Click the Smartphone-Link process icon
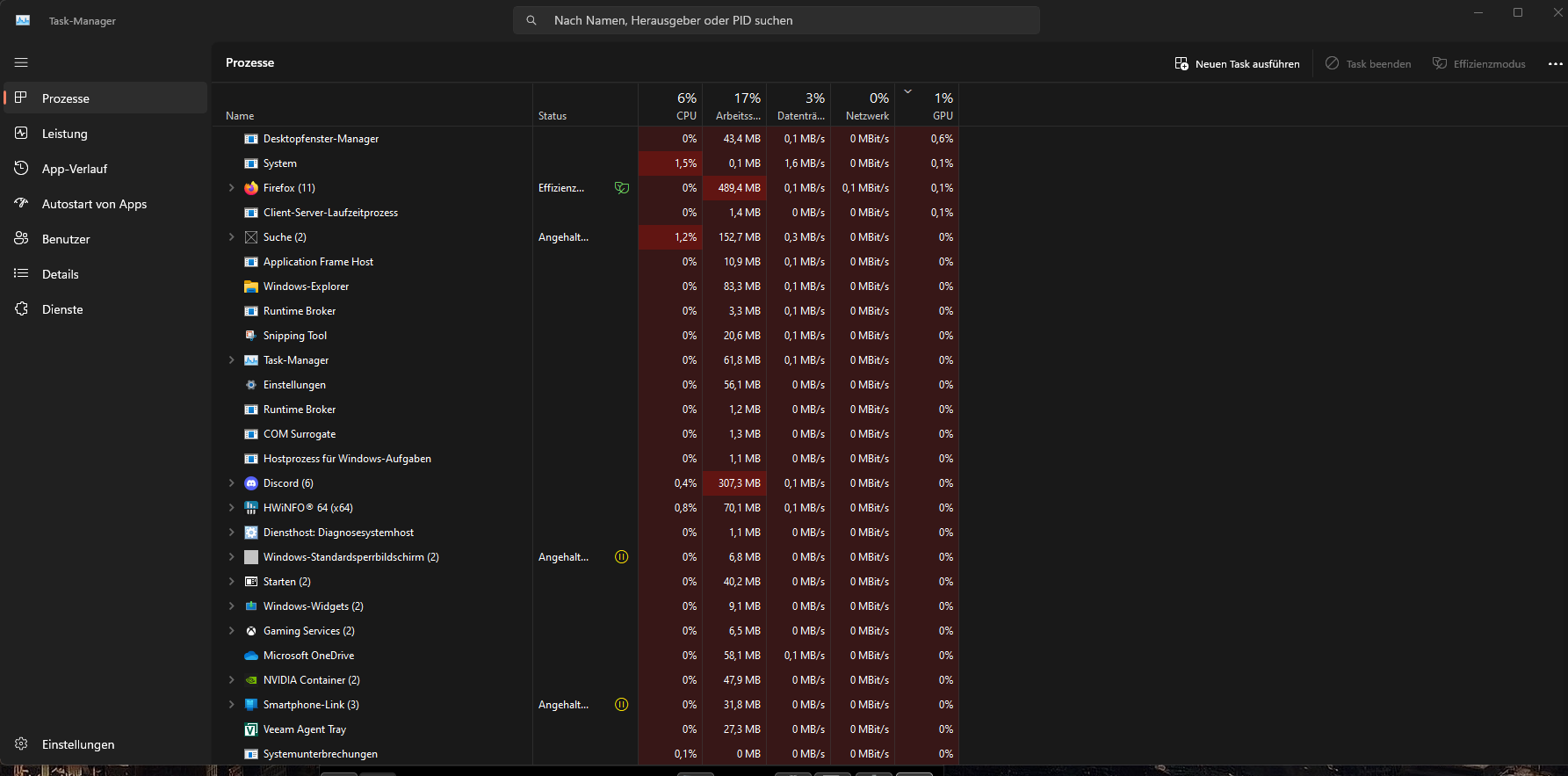The image size is (1568, 776). pos(251,705)
